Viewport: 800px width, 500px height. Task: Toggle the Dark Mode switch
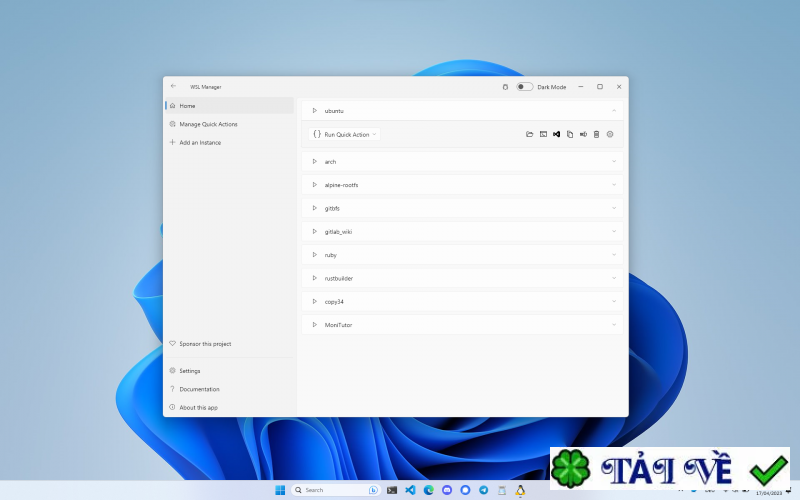pyautogui.click(x=524, y=87)
